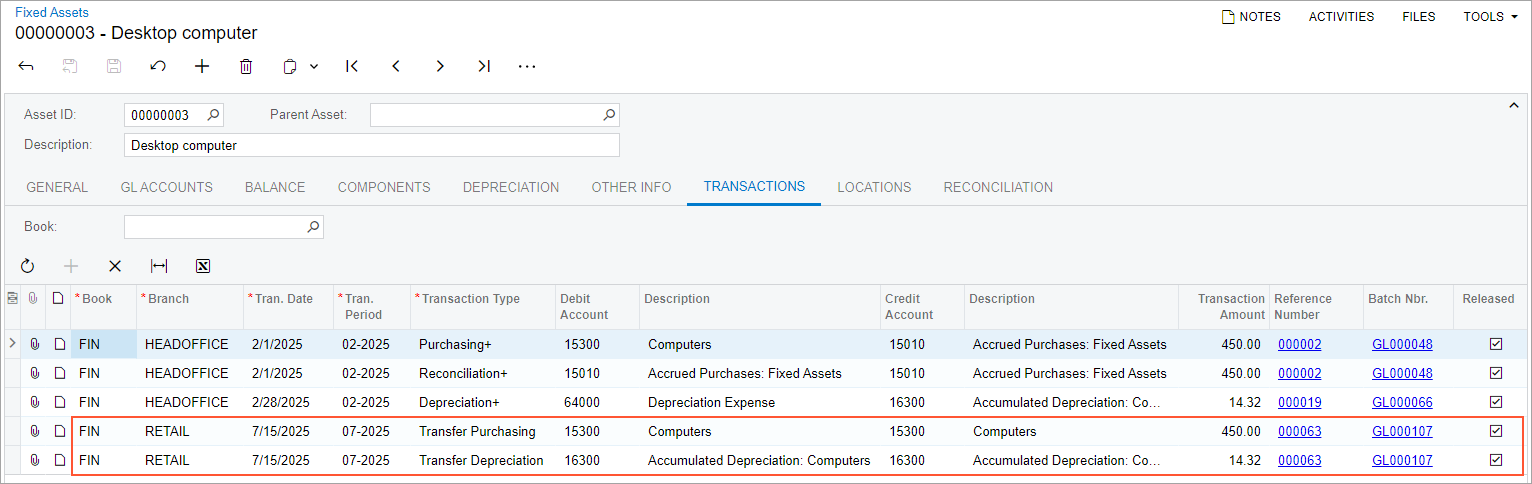
Task: Export transactions grid to Excel
Action: pyautogui.click(x=203, y=266)
